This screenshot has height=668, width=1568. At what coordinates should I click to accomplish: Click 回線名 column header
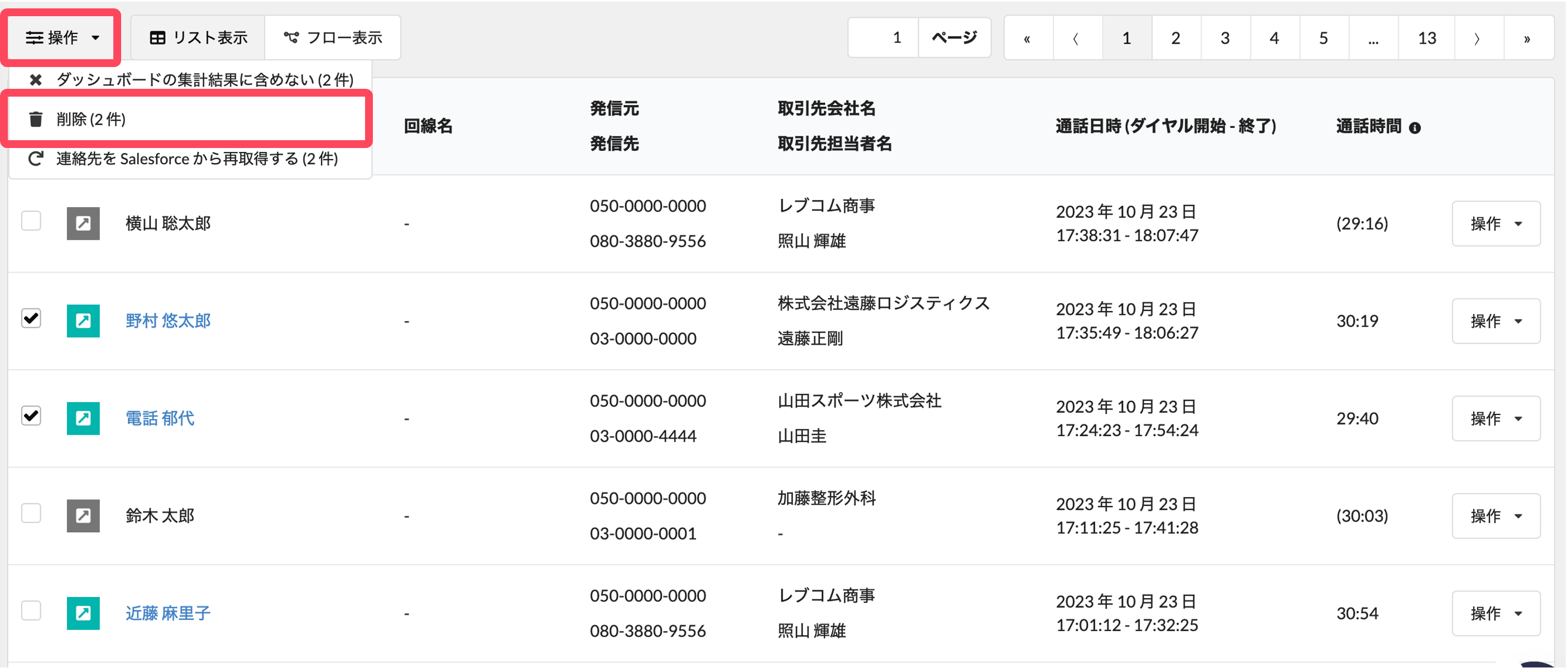(429, 127)
